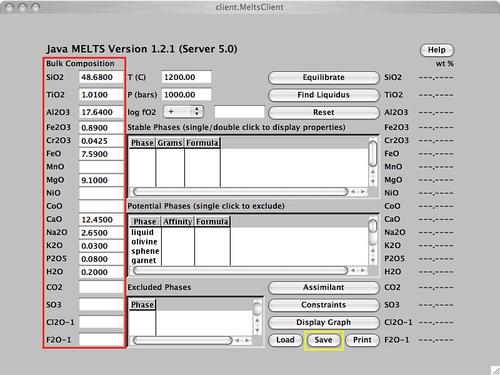
Task: Open the Assimilant dialog
Action: [x=323, y=287]
